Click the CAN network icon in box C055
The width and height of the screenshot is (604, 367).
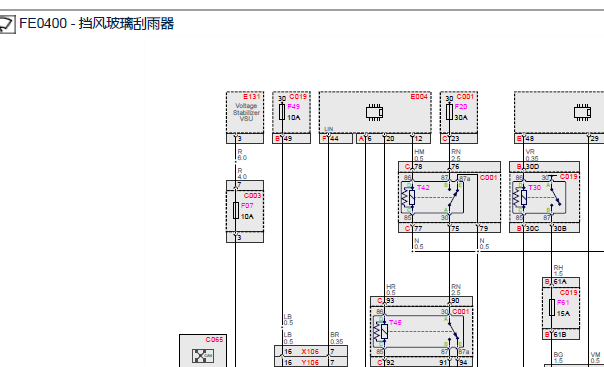click(203, 356)
